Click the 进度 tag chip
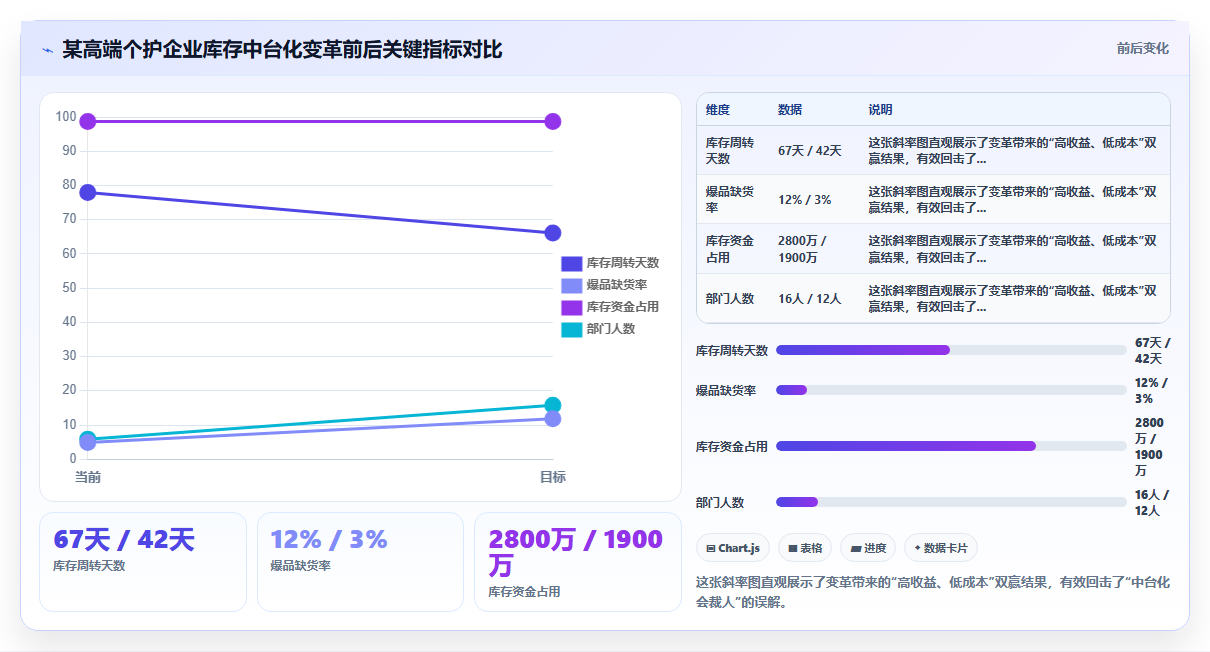The height and width of the screenshot is (652, 1210). 868,548
